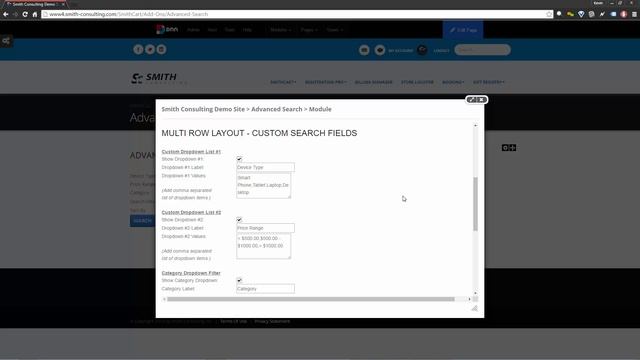Expand the Registration Pro navigation menu
Screen dimensions: 640x360
[x=326, y=82]
